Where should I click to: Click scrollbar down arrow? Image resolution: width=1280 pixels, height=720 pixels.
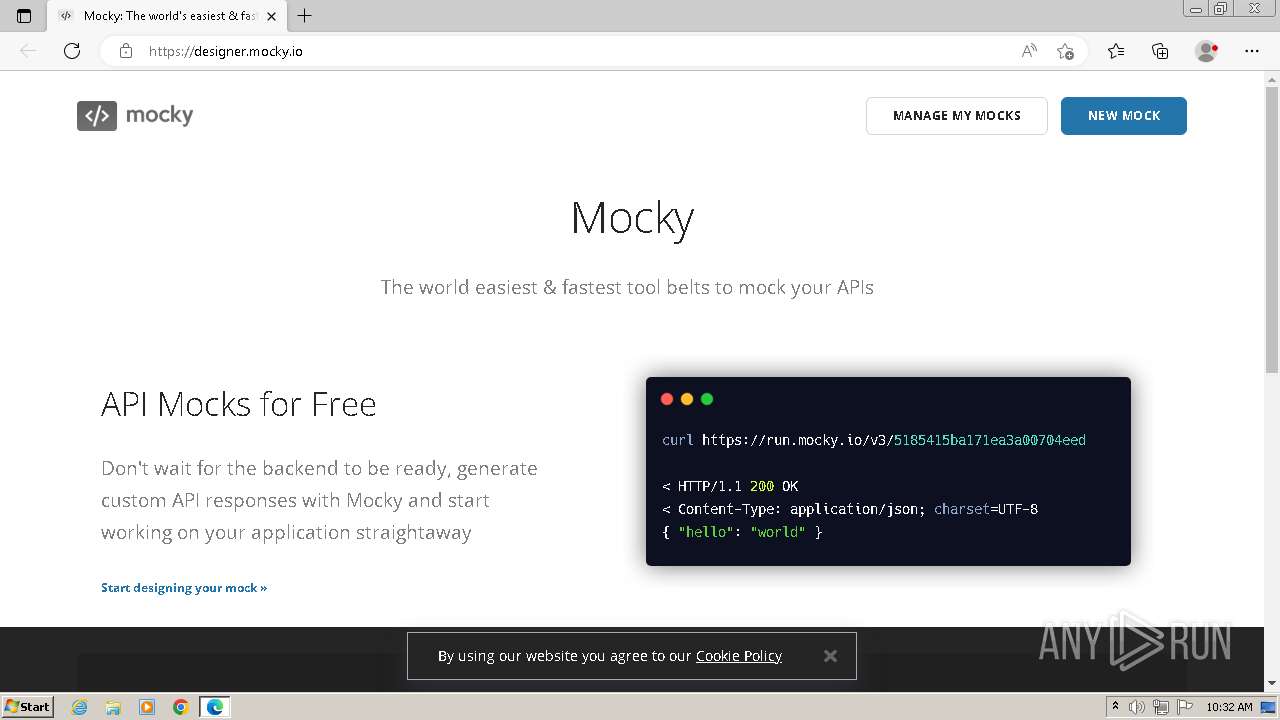coord(1272,683)
